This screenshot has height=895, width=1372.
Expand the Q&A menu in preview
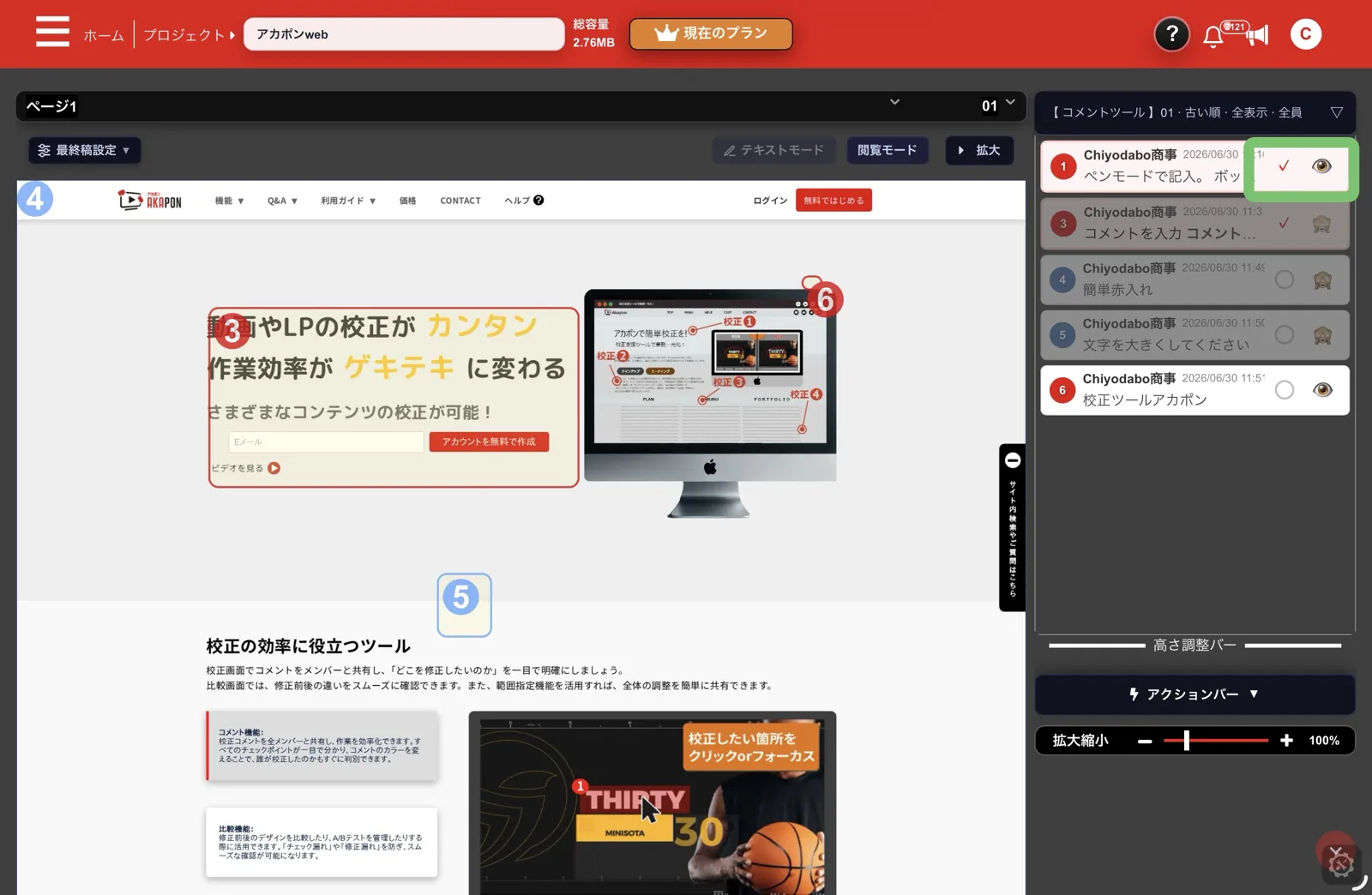tap(282, 201)
